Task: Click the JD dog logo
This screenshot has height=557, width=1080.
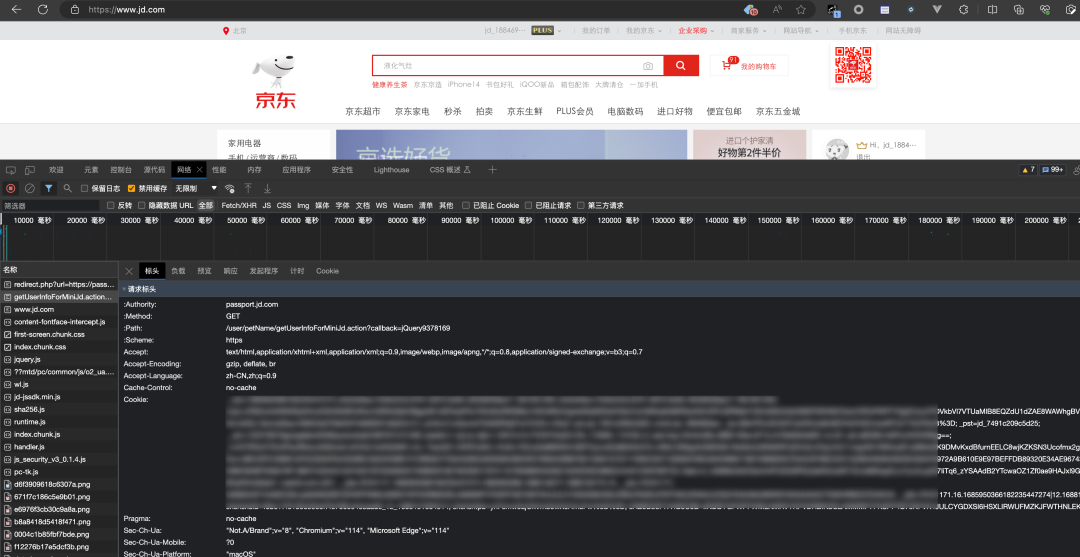Action: (x=276, y=83)
